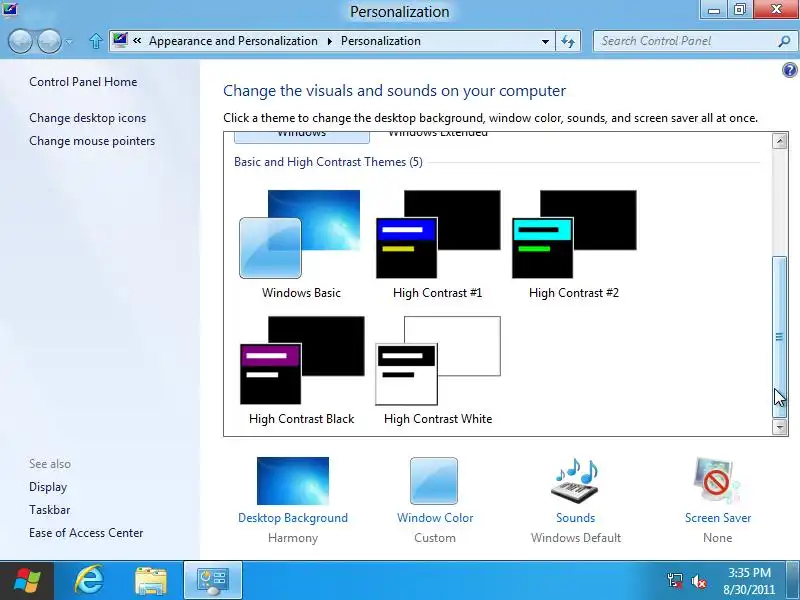Image resolution: width=800 pixels, height=600 pixels.
Task: Click the Control Panel taskbar button
Action: click(213, 581)
